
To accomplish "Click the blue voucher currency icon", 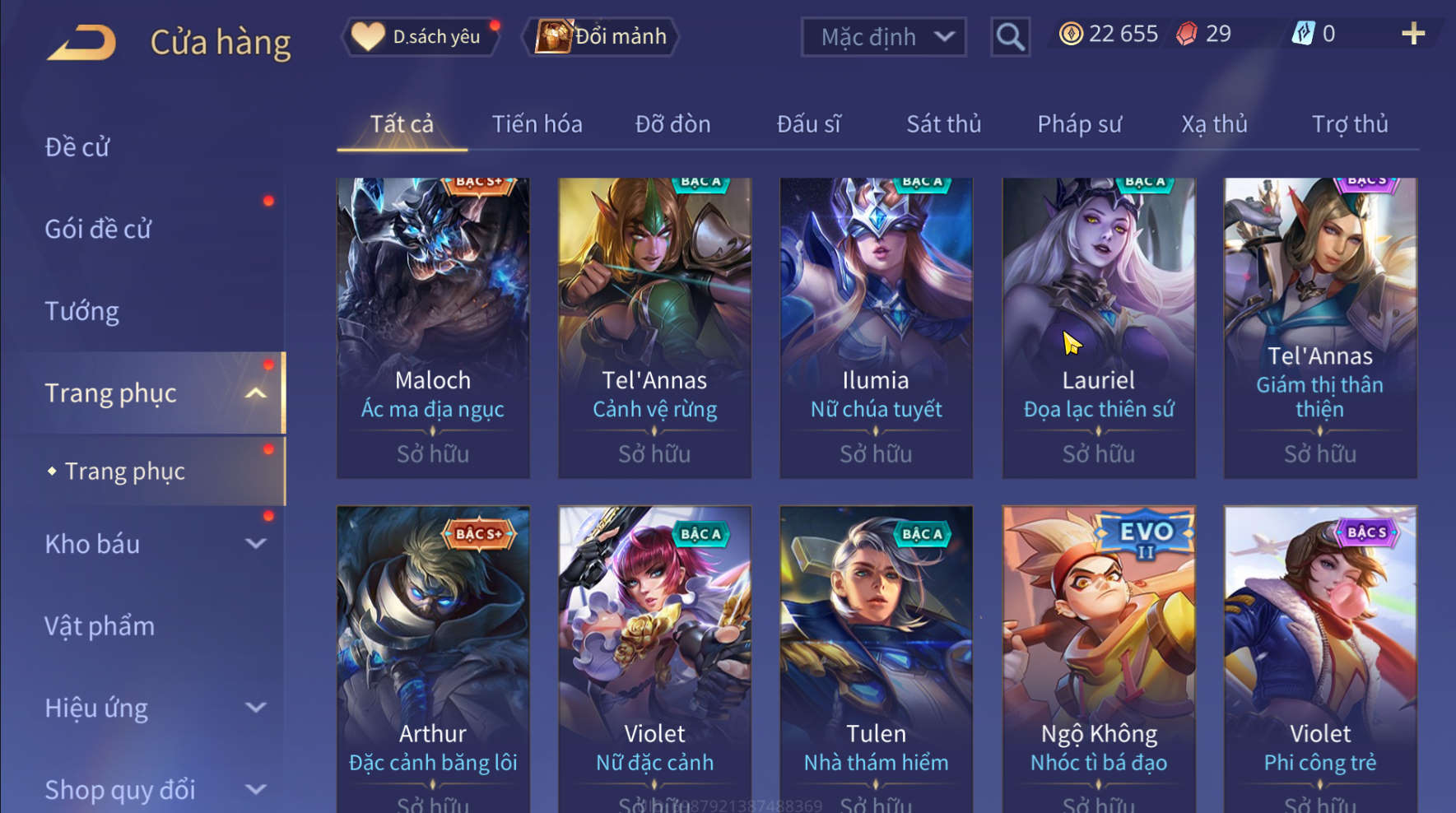I will pyautogui.click(x=1303, y=34).
